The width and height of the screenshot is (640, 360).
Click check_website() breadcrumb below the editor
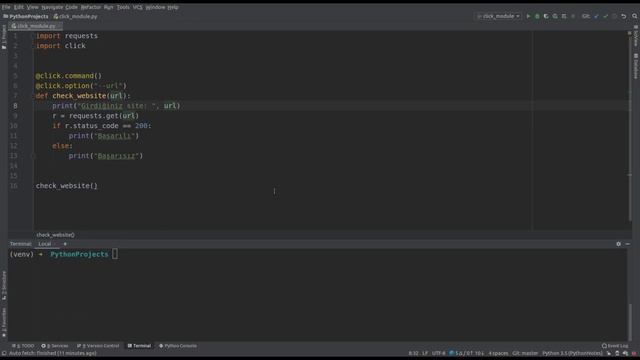click(x=56, y=235)
